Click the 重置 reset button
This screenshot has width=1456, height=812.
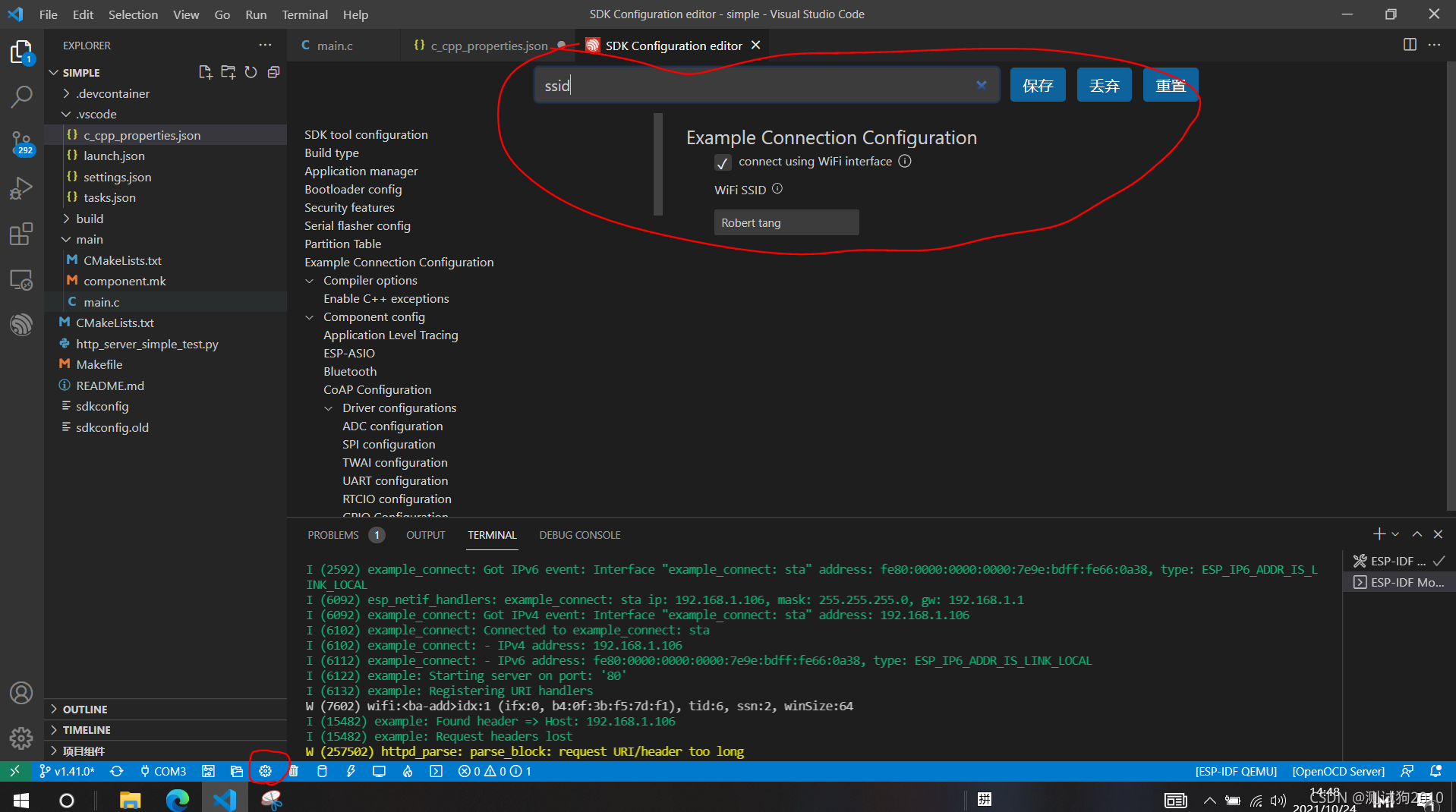(1171, 85)
